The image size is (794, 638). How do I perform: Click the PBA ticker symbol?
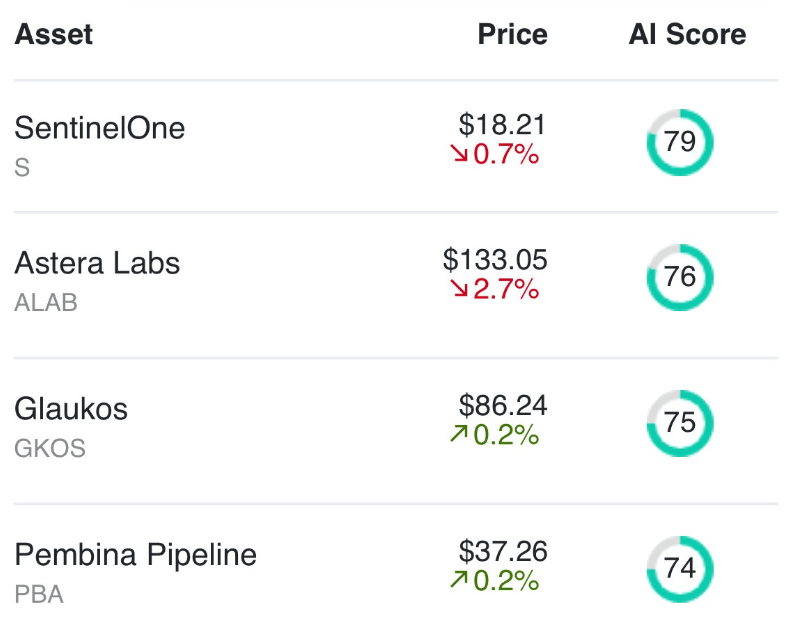click(39, 594)
